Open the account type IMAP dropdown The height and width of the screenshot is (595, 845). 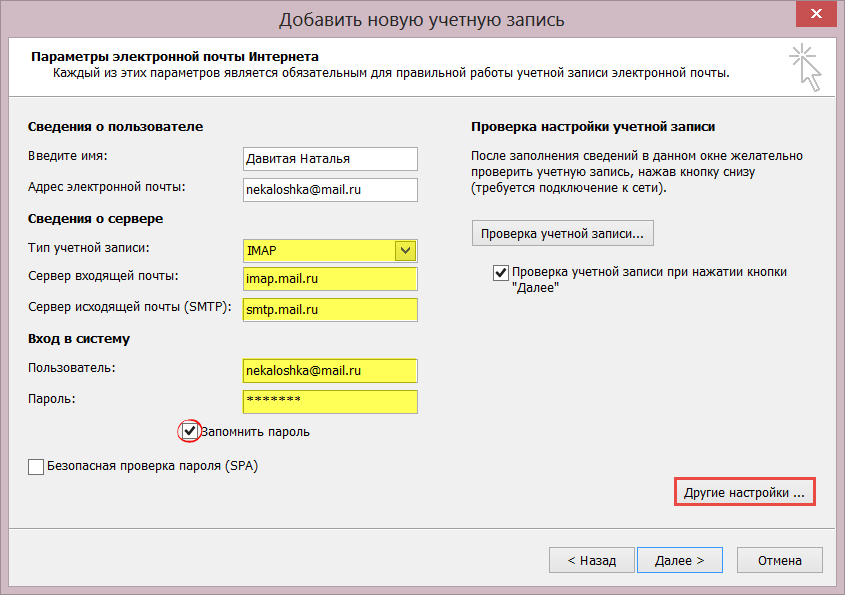[x=405, y=251]
